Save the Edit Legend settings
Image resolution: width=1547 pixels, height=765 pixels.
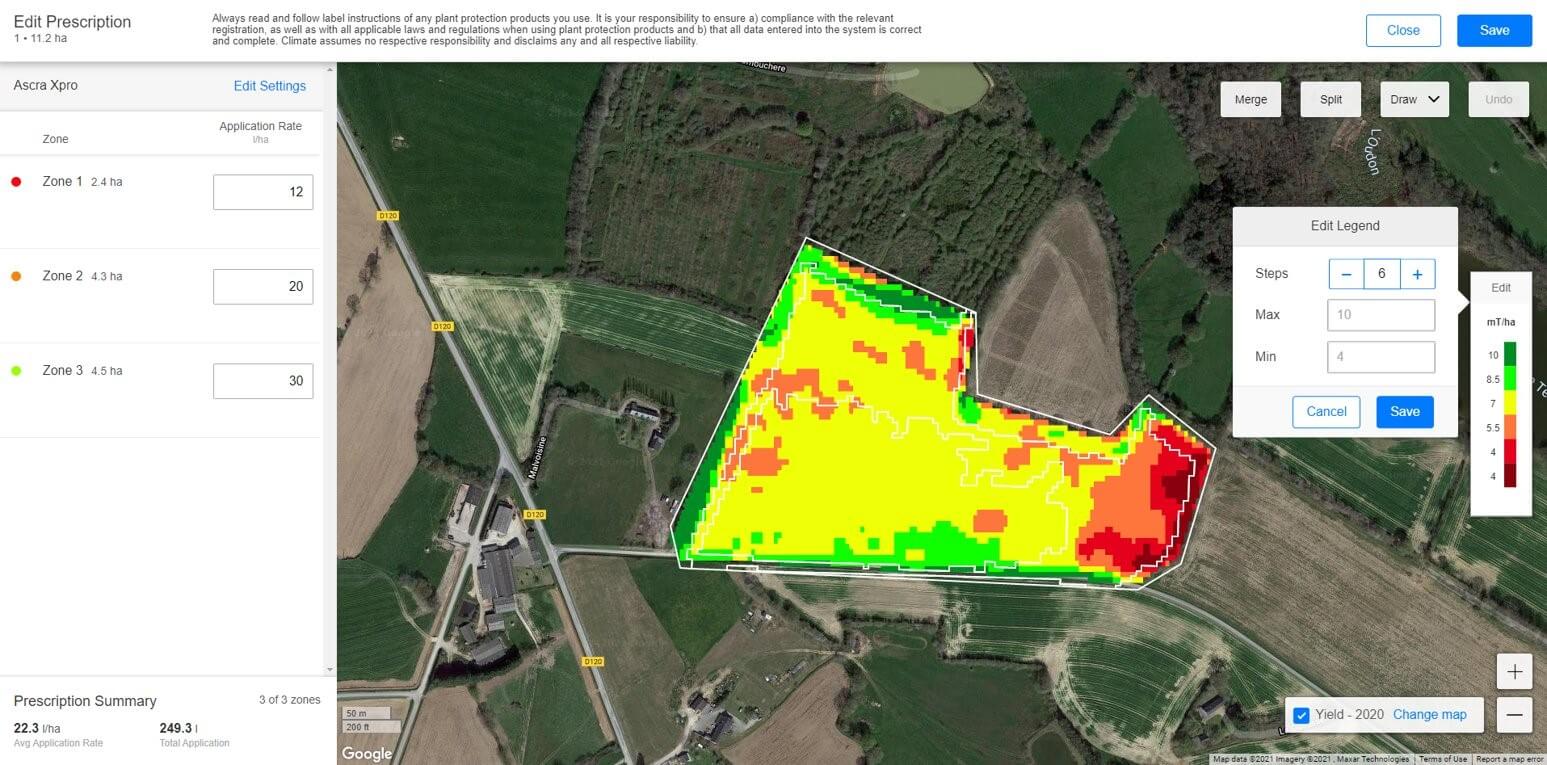point(1404,411)
